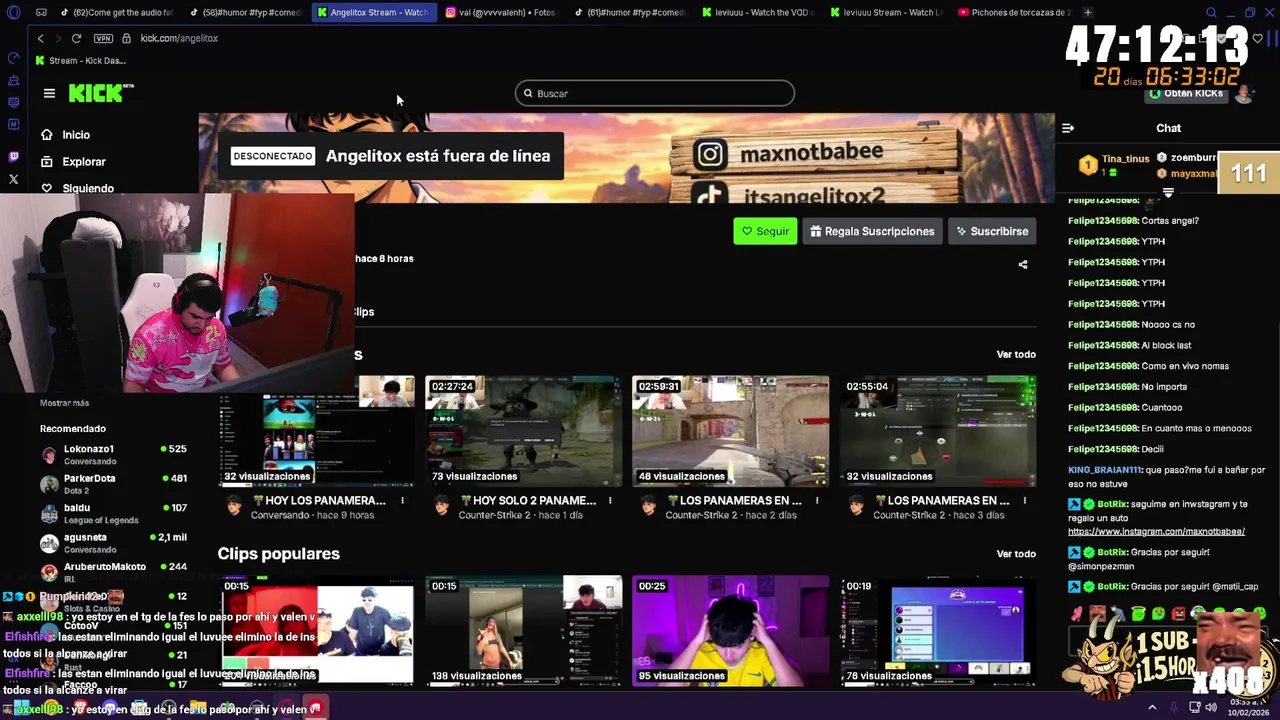
Task: Click the Seguir follow button
Action: (765, 231)
